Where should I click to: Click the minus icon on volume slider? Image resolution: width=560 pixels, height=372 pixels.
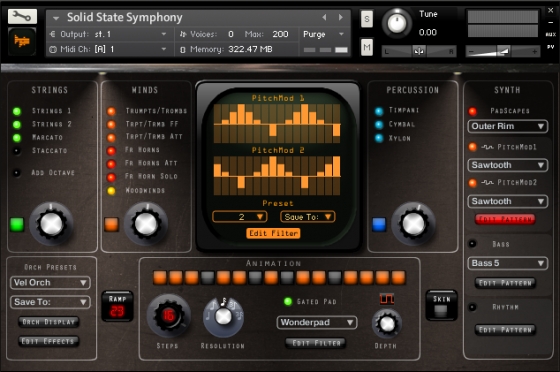click(471, 52)
